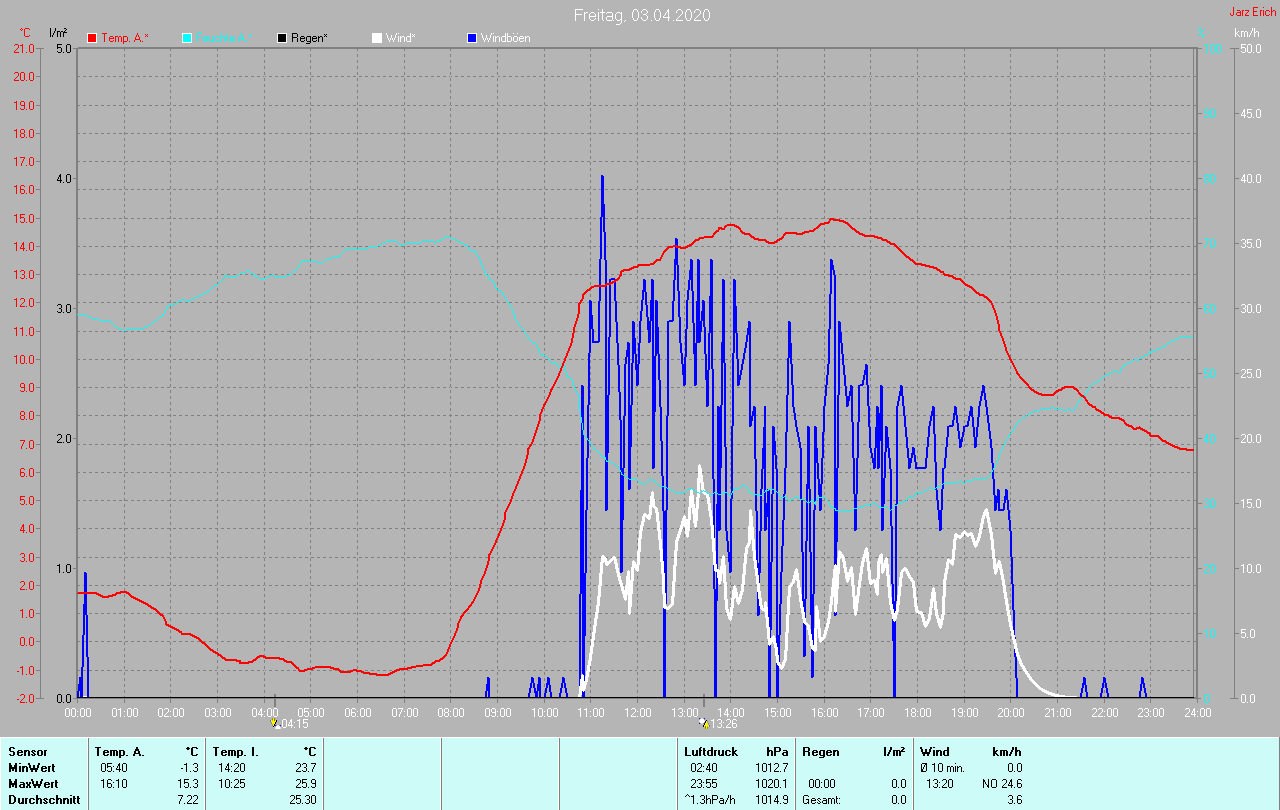The image size is (1280, 810).
Task: Click the 'Windböen' legend label
Action: pyautogui.click(x=506, y=38)
